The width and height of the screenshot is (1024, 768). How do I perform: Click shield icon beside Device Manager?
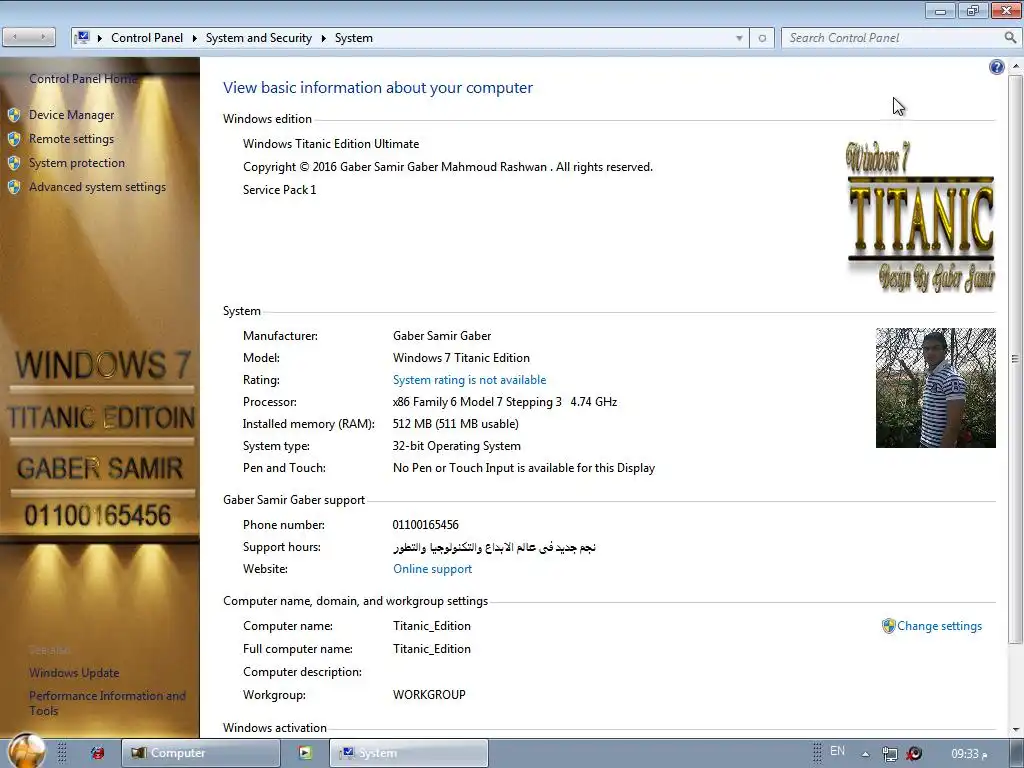(x=14, y=115)
